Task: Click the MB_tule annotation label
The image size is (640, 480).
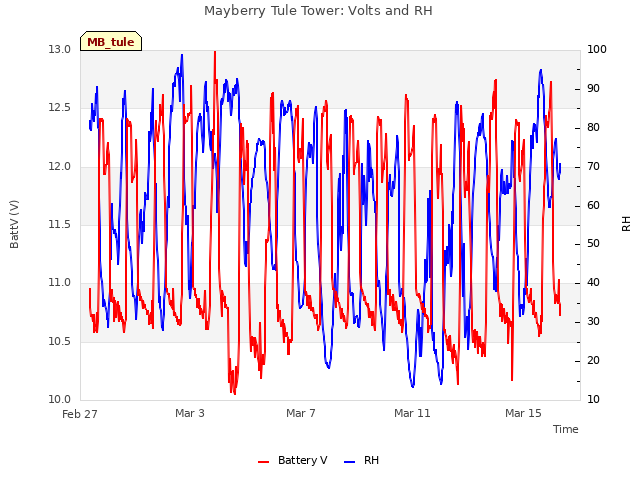Action: click(111, 41)
